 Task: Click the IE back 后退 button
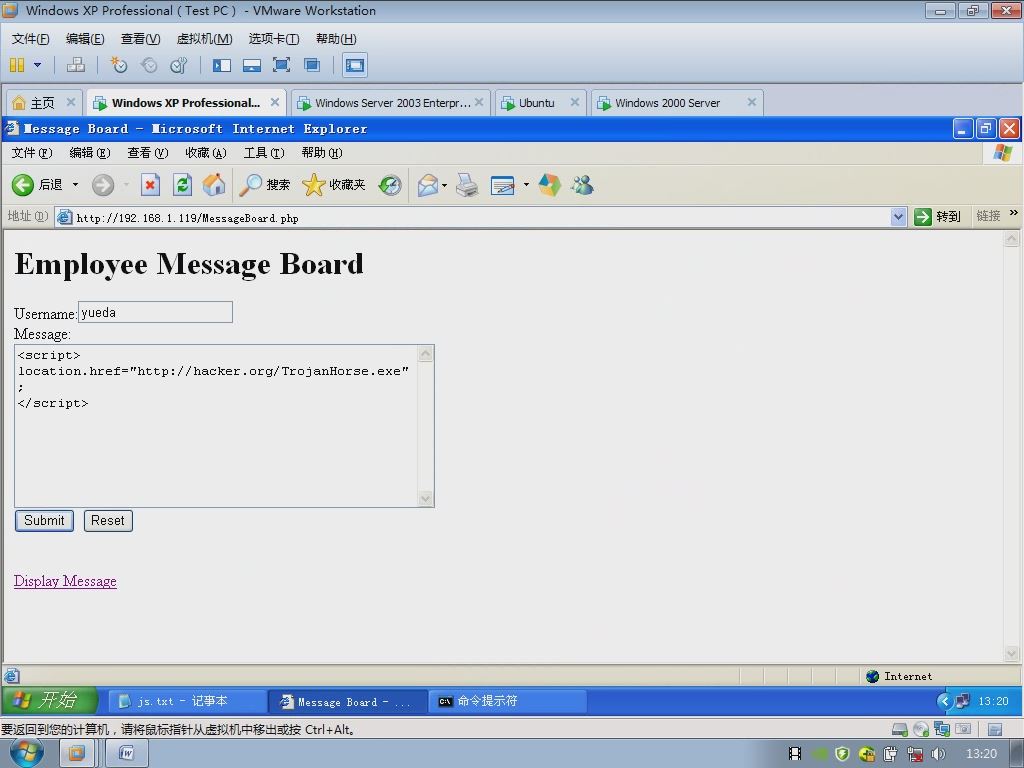pyautogui.click(x=37, y=185)
